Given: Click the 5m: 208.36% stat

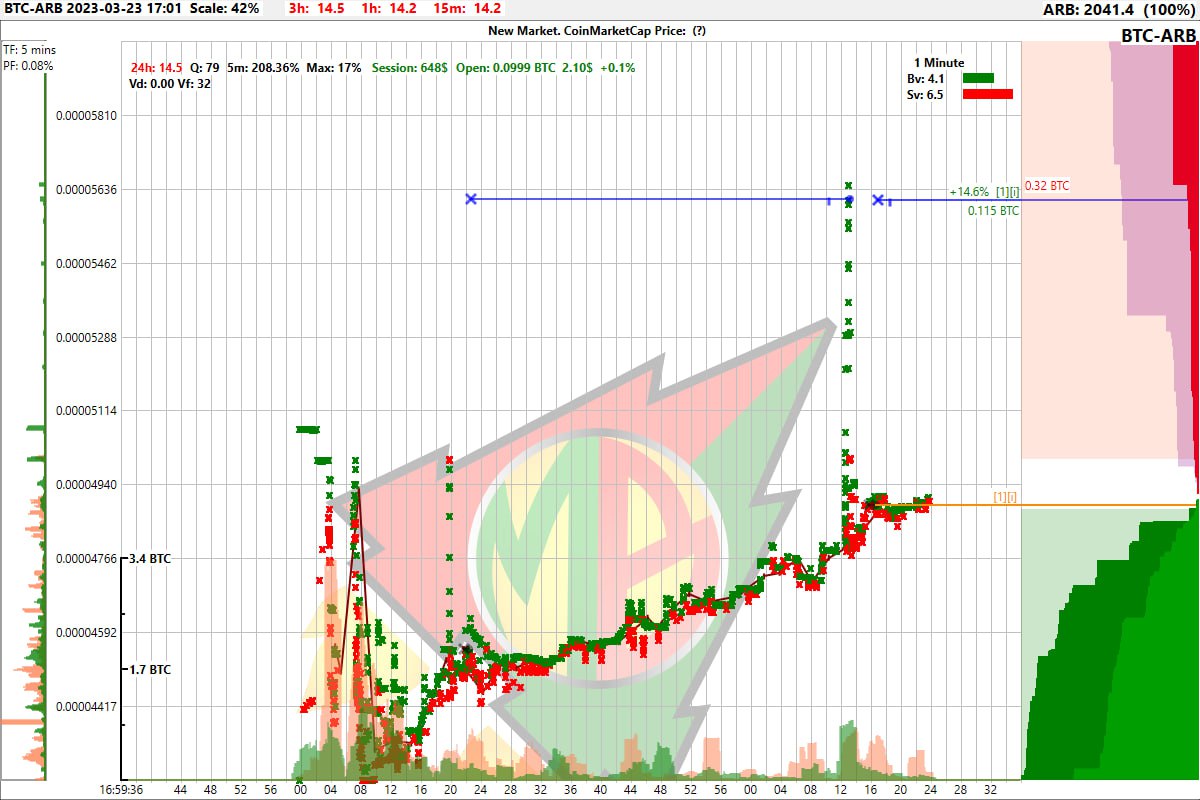Looking at the screenshot, I should tap(263, 68).
